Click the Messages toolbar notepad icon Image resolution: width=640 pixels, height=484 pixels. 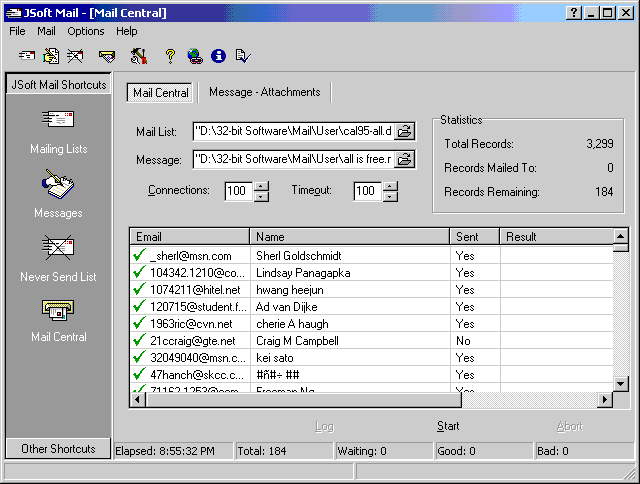tap(51, 56)
